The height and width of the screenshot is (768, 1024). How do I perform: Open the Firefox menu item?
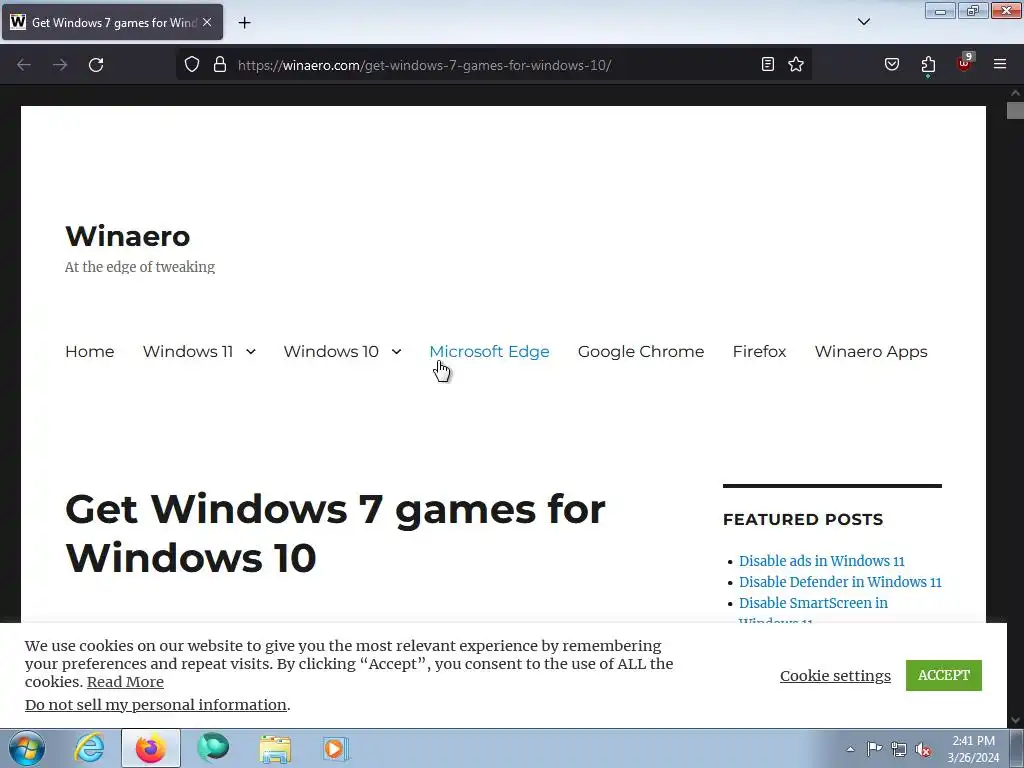[x=760, y=351]
